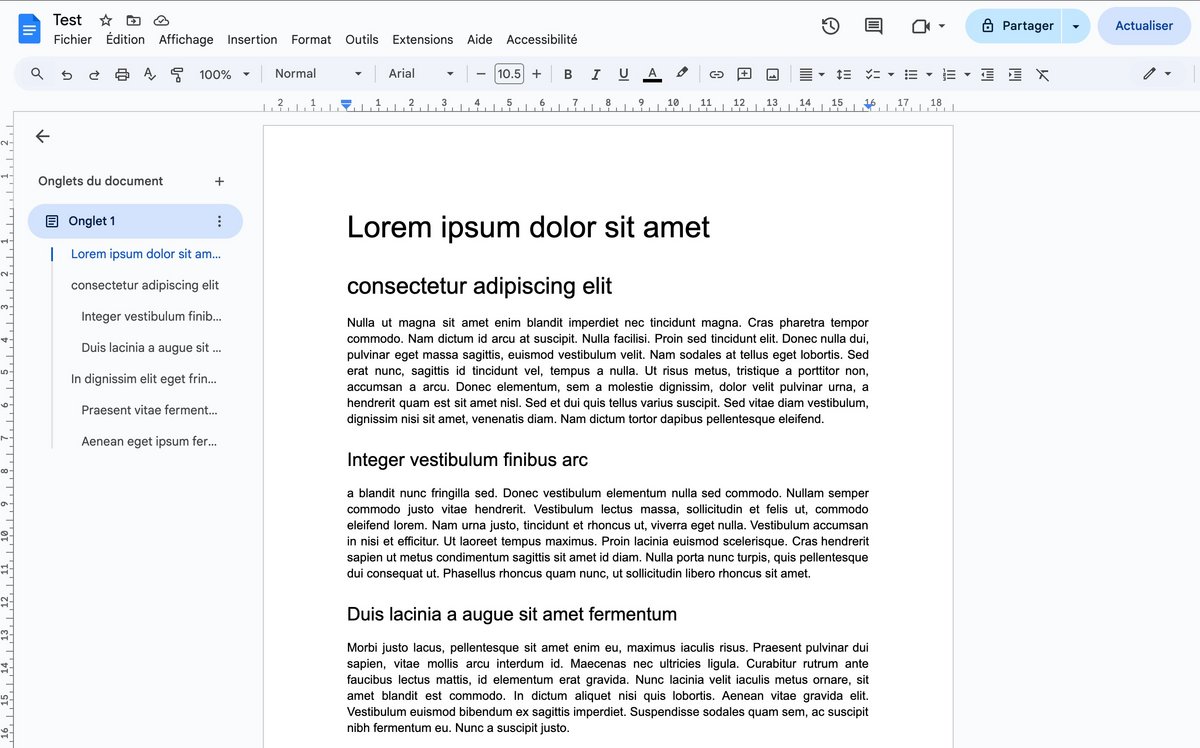Click the print icon in the toolbar

122,74
